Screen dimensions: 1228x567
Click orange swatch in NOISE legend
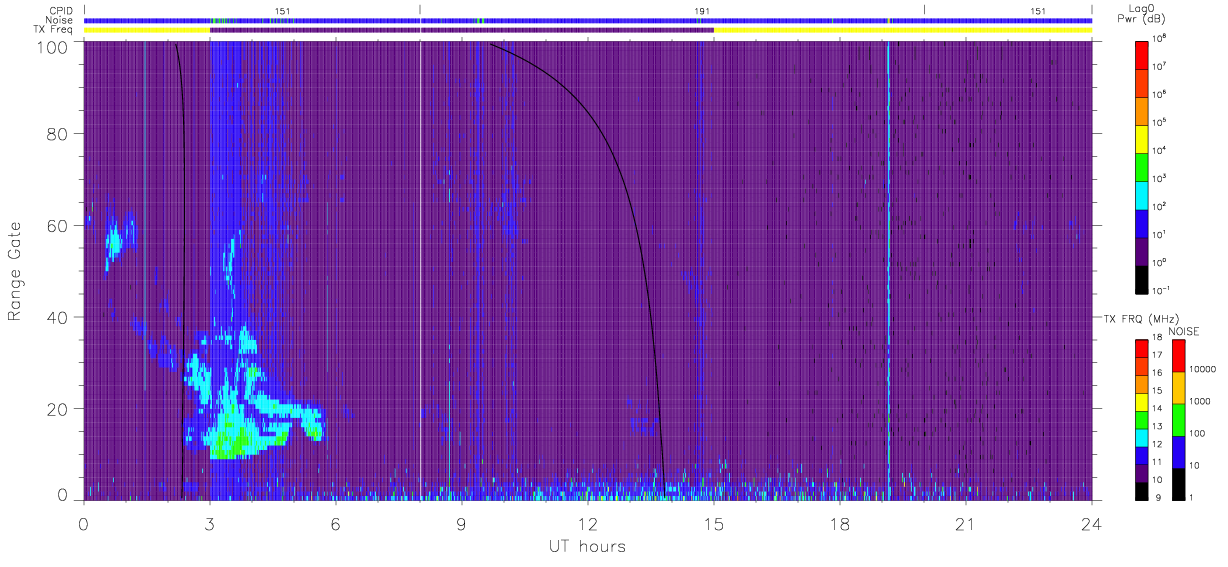tap(1178, 388)
